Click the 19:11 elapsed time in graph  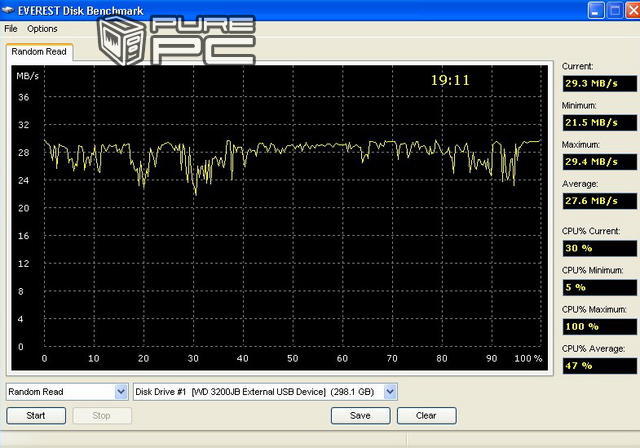tap(450, 80)
